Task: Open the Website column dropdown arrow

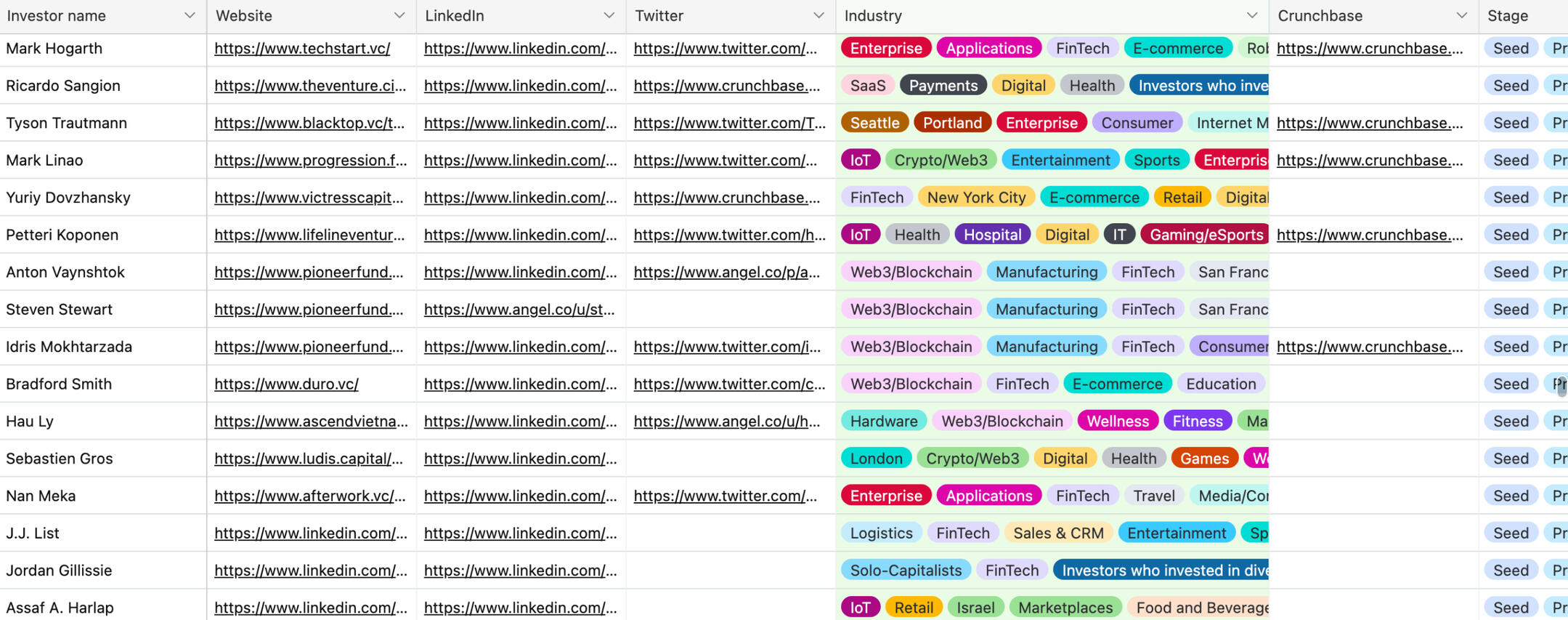Action: 399,15
